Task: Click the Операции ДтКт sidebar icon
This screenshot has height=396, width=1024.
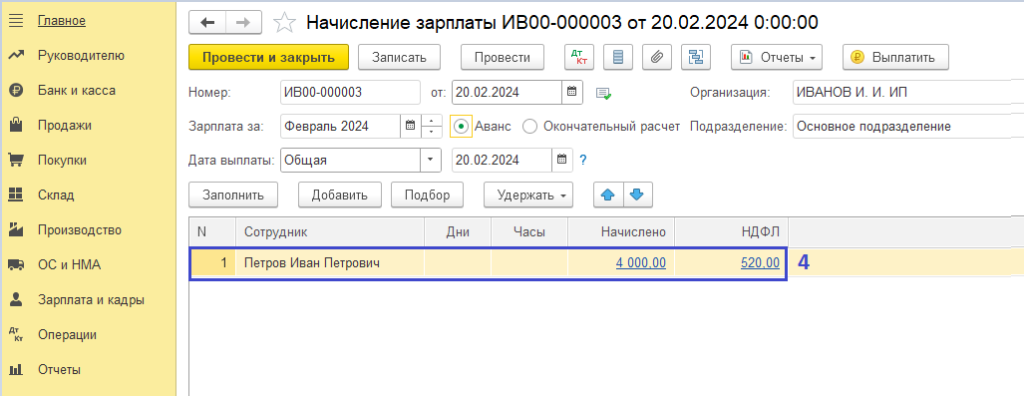Action: [16, 335]
